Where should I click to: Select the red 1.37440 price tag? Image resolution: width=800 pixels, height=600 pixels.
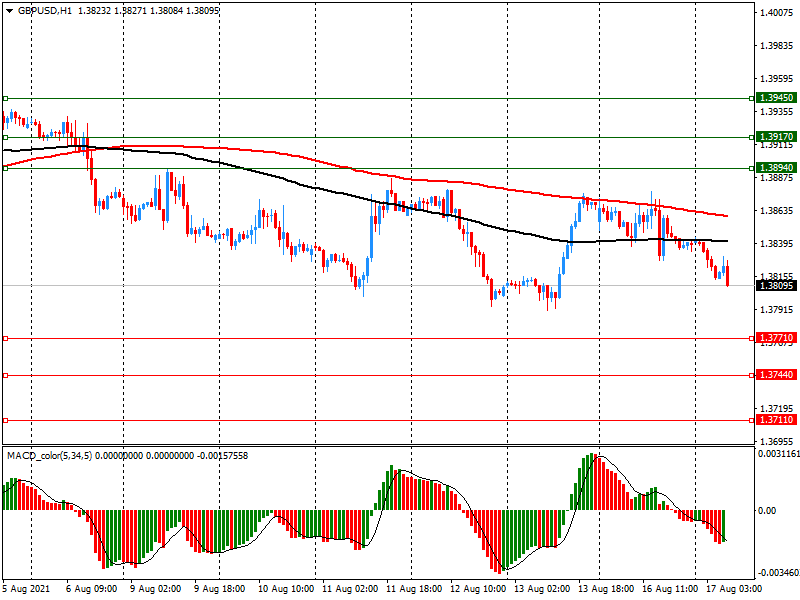(x=776, y=374)
